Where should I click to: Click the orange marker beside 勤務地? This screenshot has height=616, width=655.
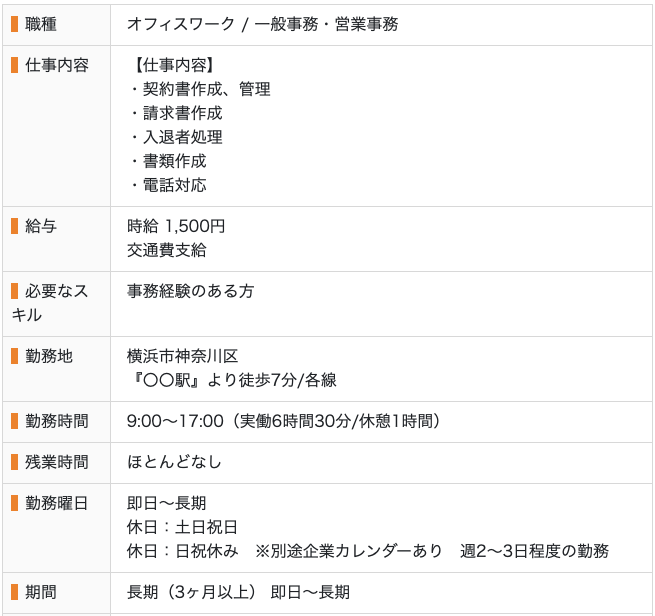15,356
